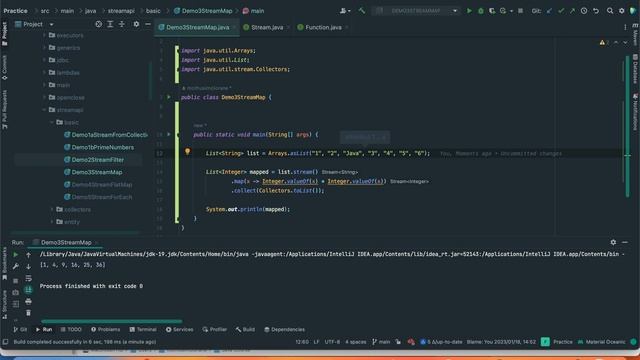Click the main branch widget in status bar
This screenshot has height=360, width=640.
381,342
